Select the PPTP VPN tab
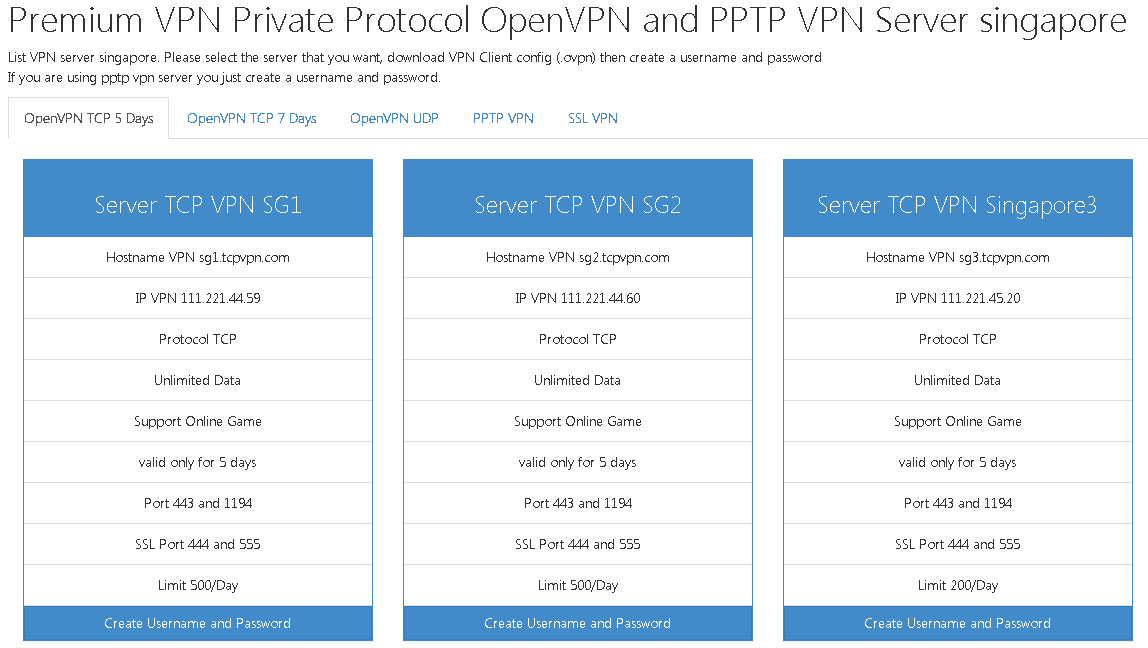Viewport: 1148px width, 648px height. click(503, 118)
